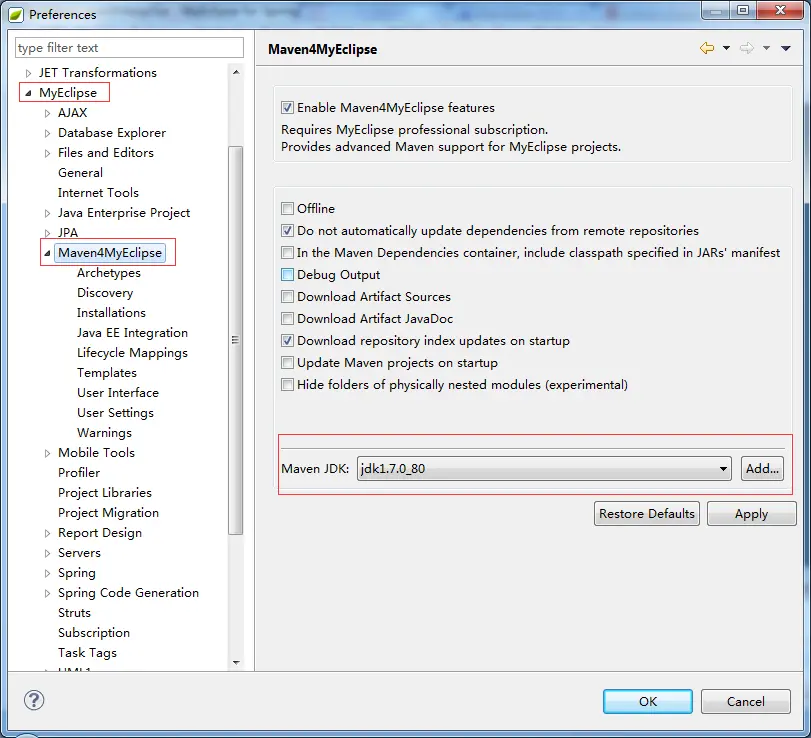Confirm with the OK button
This screenshot has height=738, width=811.
coord(648,701)
